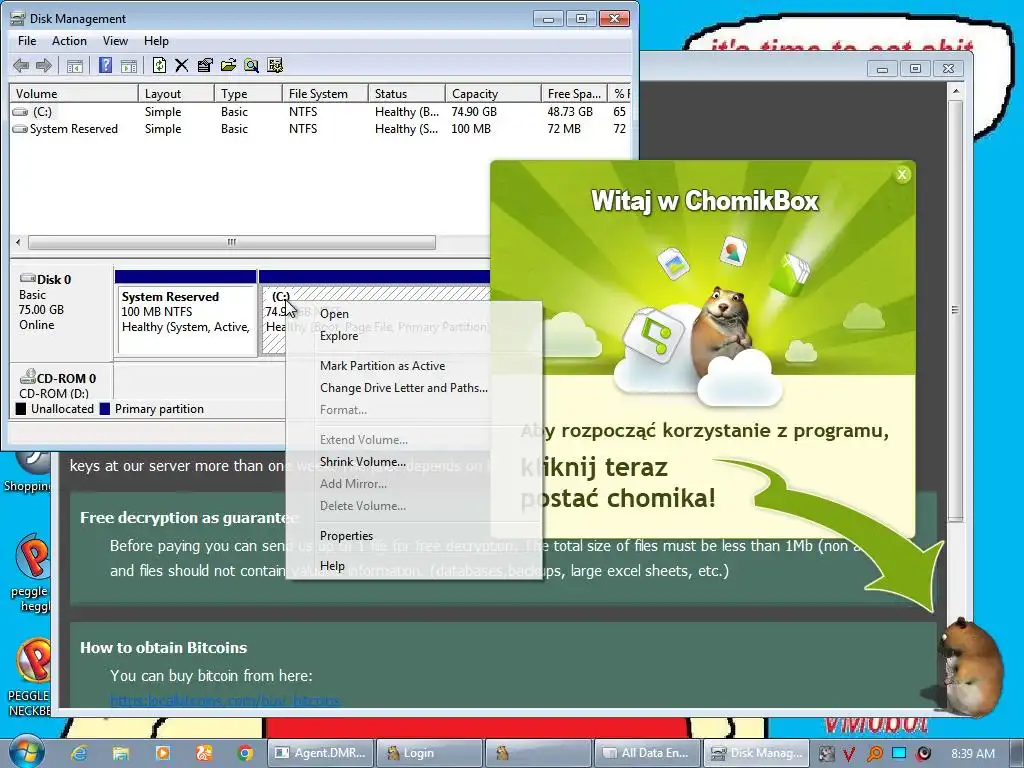Toggle the Show/Hide Console Tree toolbar icon
Image resolution: width=1024 pixels, height=768 pixels.
pos(74,65)
